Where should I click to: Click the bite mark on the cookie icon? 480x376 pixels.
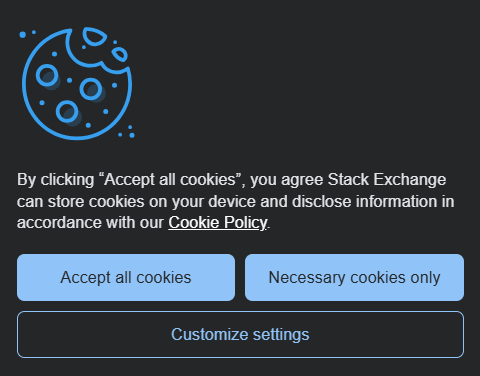(97, 55)
